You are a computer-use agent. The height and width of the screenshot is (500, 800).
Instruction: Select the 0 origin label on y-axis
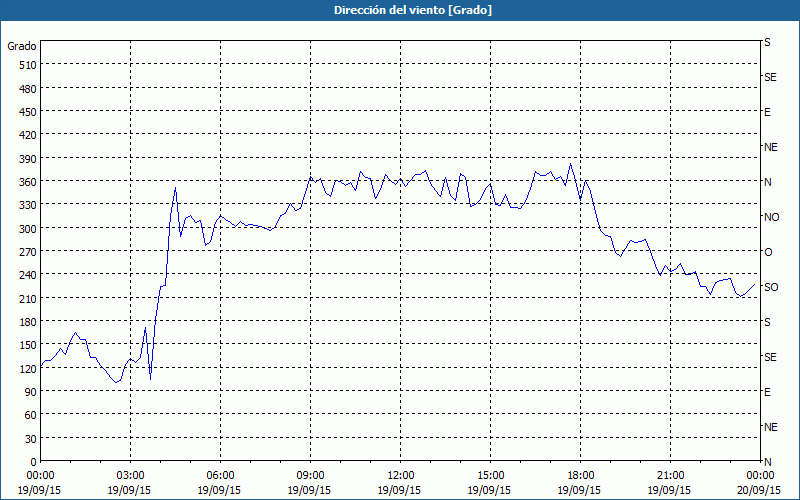point(33,462)
